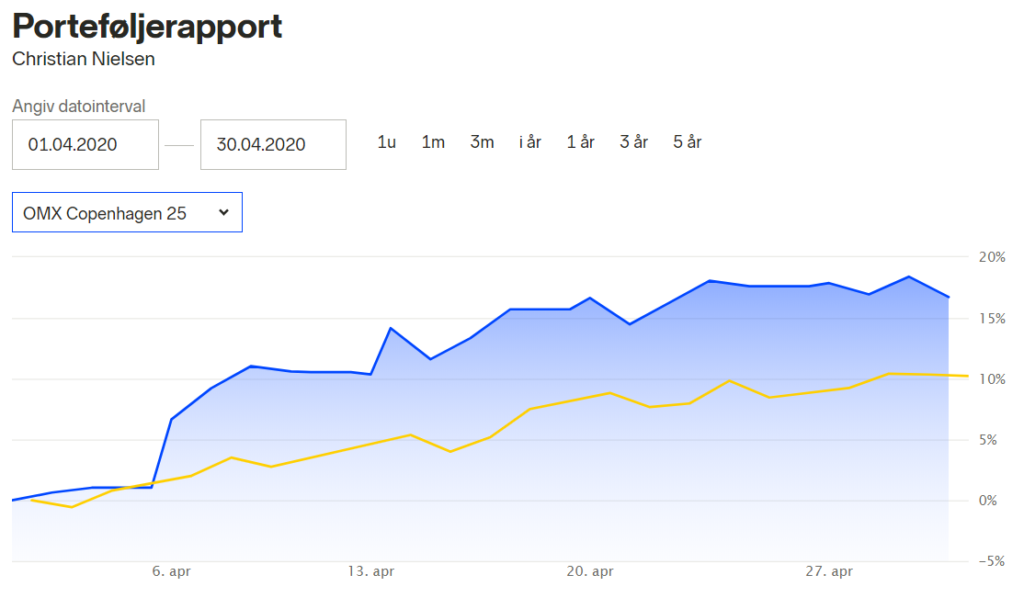Select the 1m time range
This screenshot has width=1024, height=609.
click(x=433, y=142)
